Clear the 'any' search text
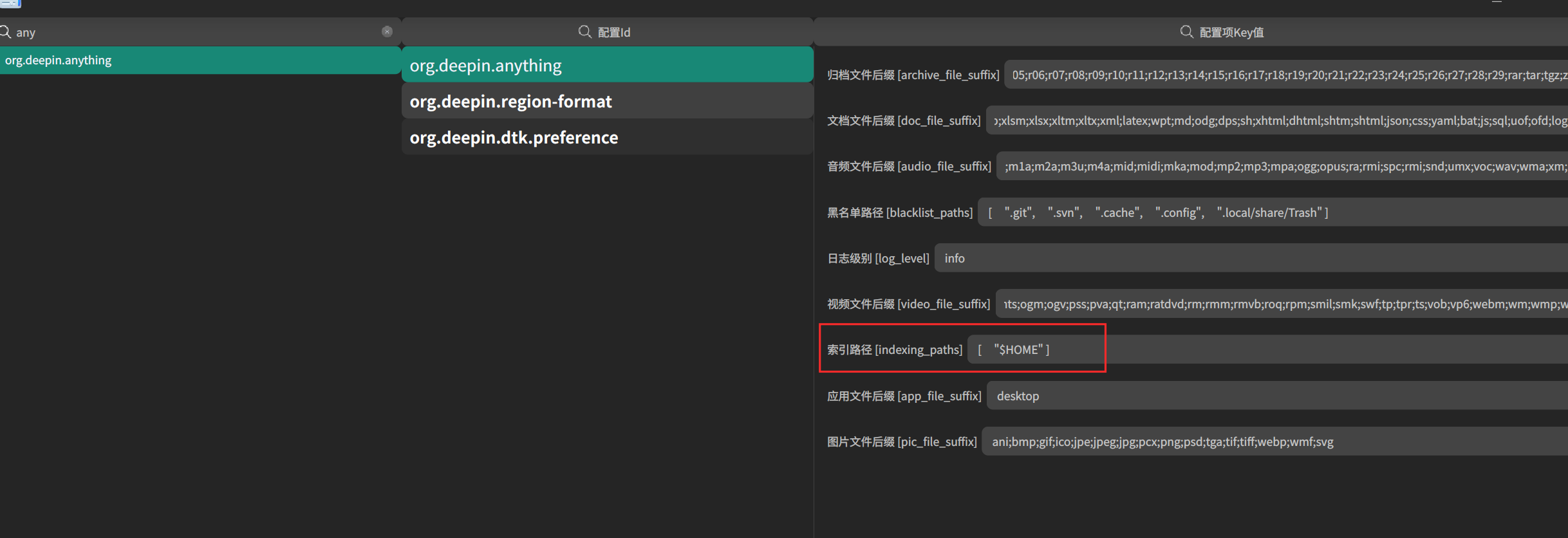The width and height of the screenshot is (1568, 538). [x=387, y=32]
